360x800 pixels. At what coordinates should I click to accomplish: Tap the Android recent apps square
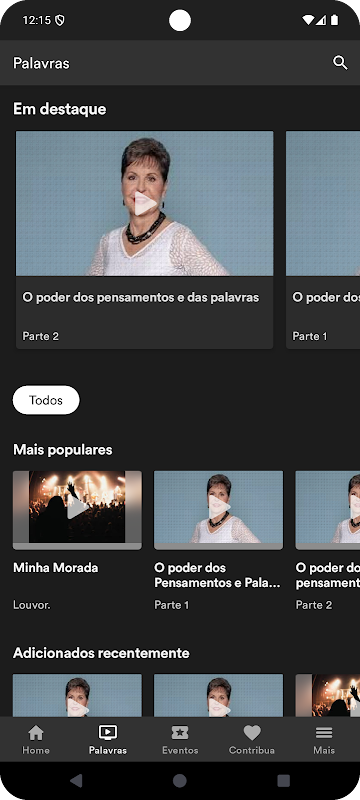point(284,780)
